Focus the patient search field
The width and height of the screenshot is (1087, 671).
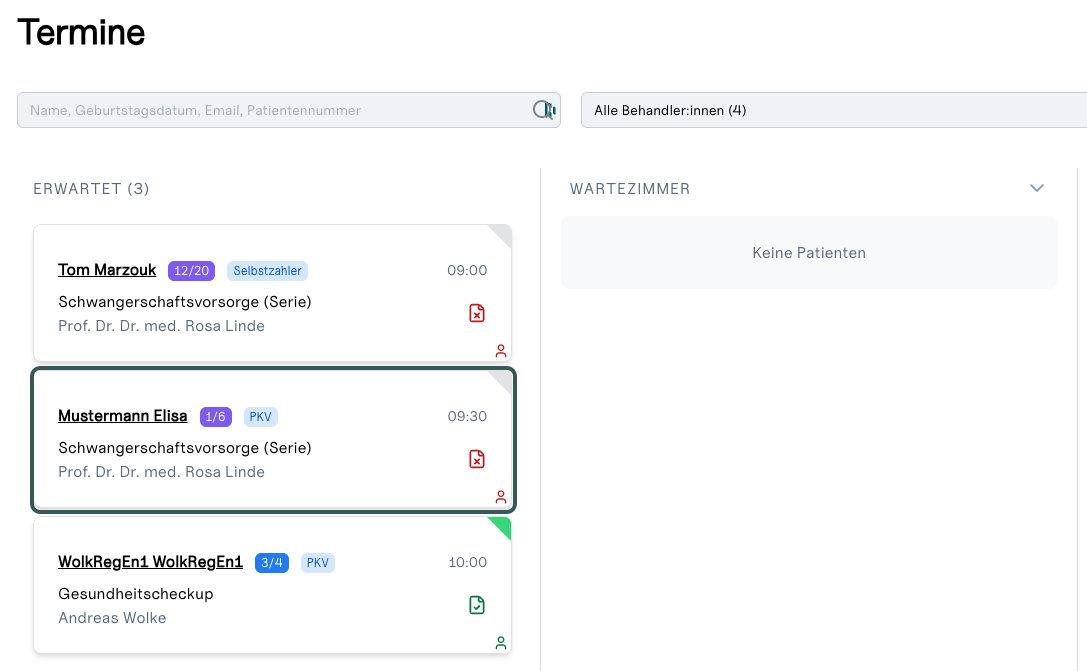(288, 110)
